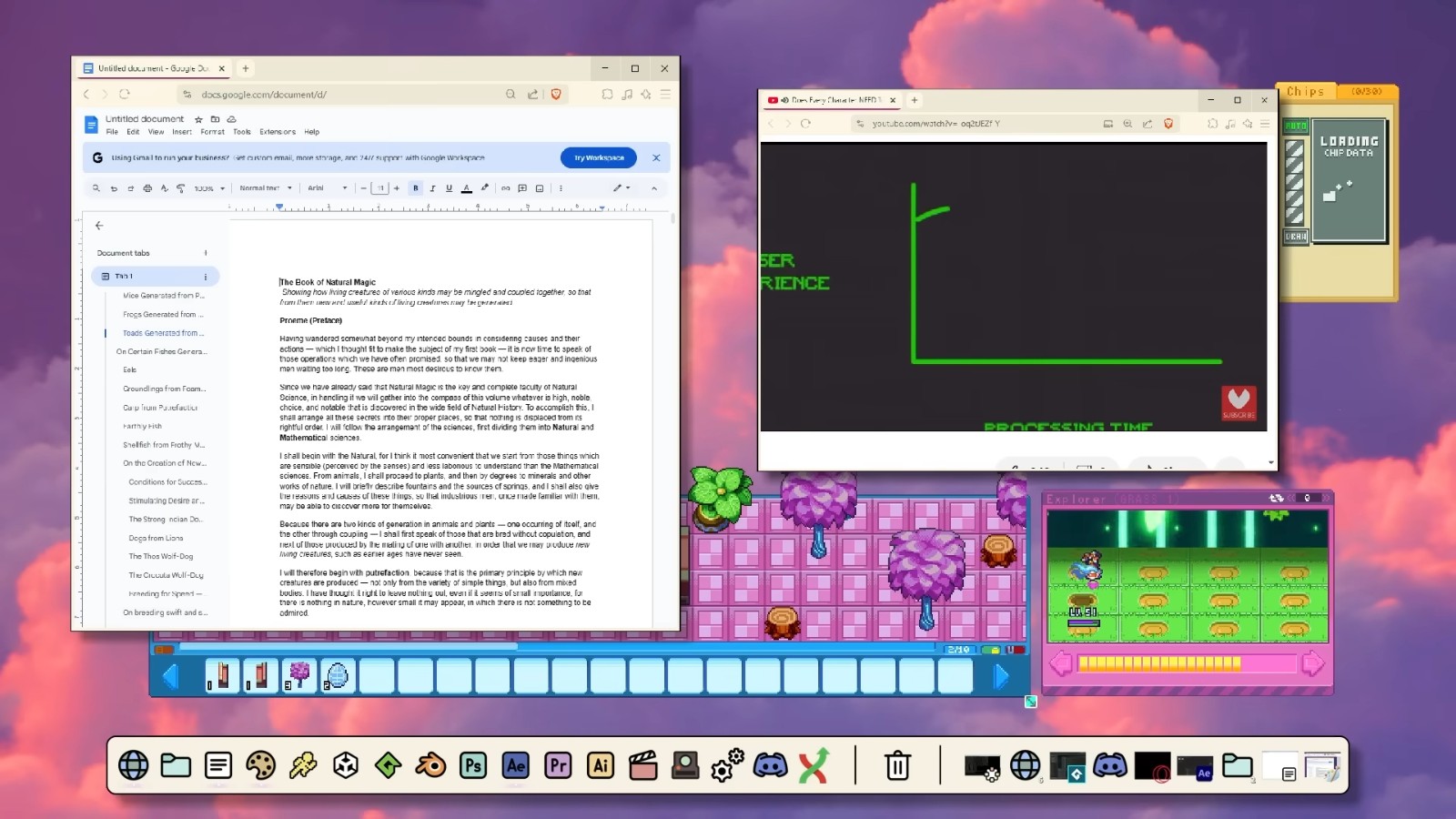
Task: Click the Brave Shields icon in YouTube window
Action: click(1168, 124)
